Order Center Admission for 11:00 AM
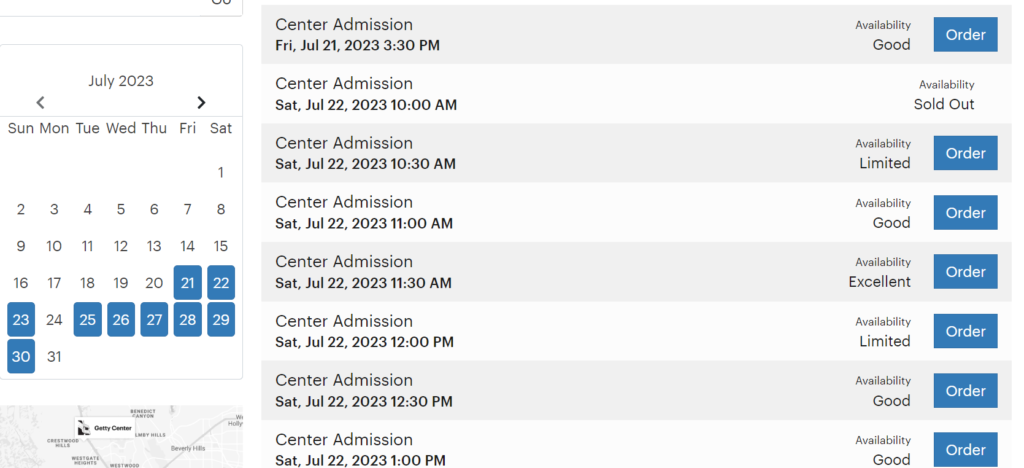 [965, 213]
